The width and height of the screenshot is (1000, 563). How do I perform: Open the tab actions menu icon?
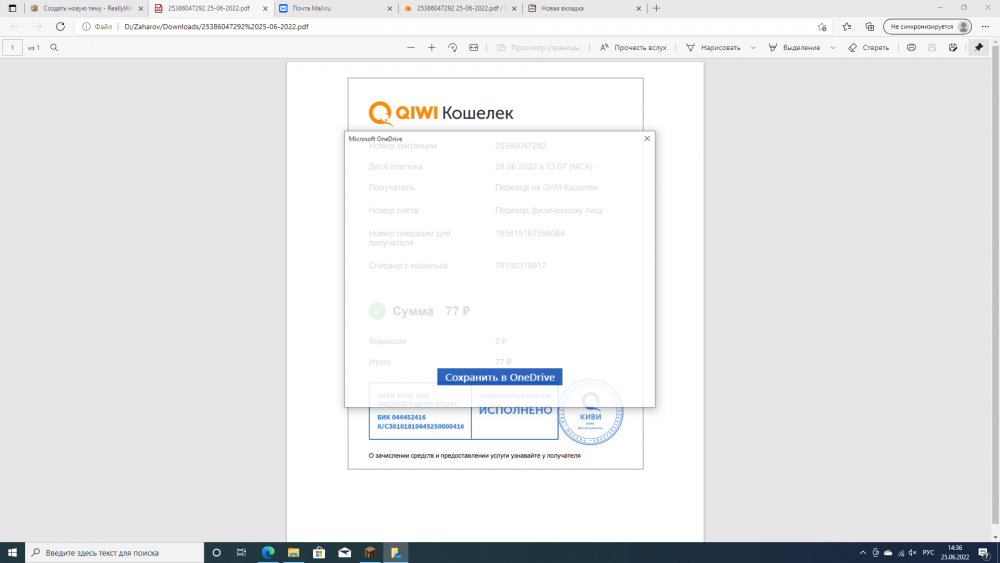[x=12, y=8]
